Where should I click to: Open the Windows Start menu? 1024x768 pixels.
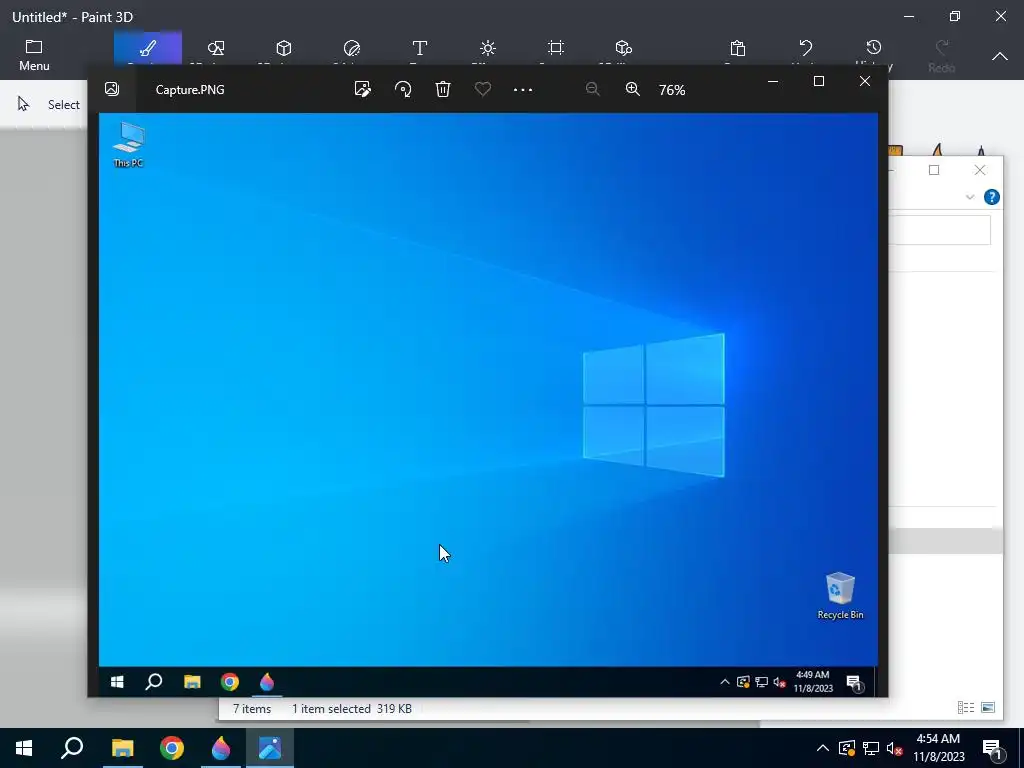click(24, 748)
